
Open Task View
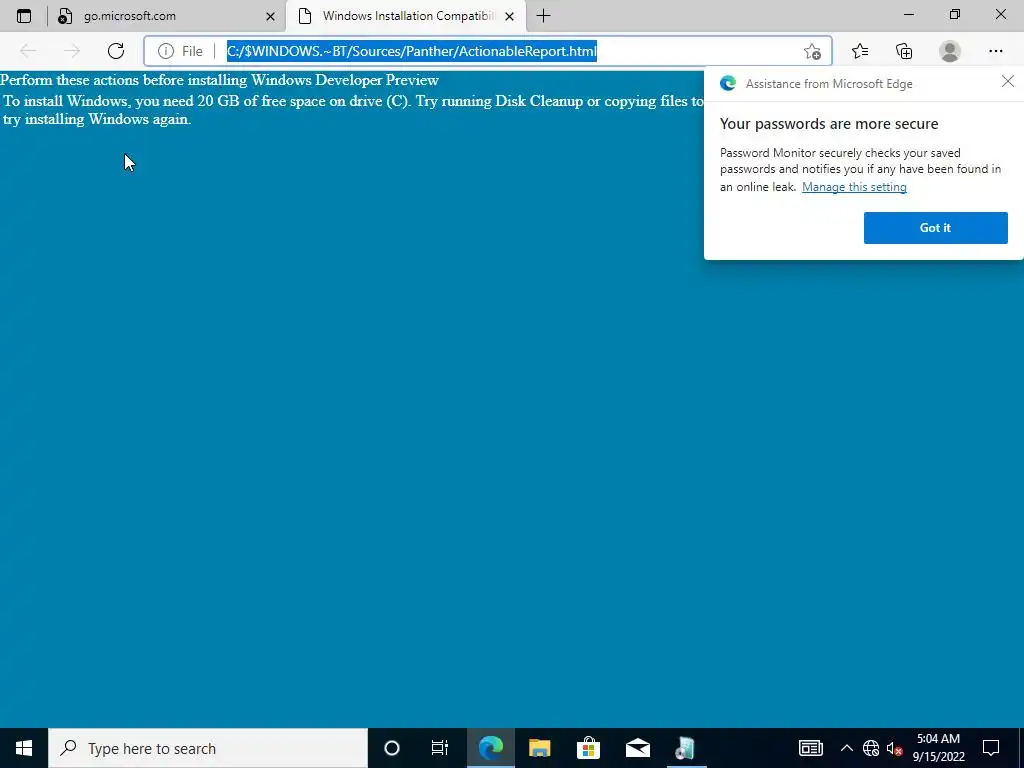point(440,748)
